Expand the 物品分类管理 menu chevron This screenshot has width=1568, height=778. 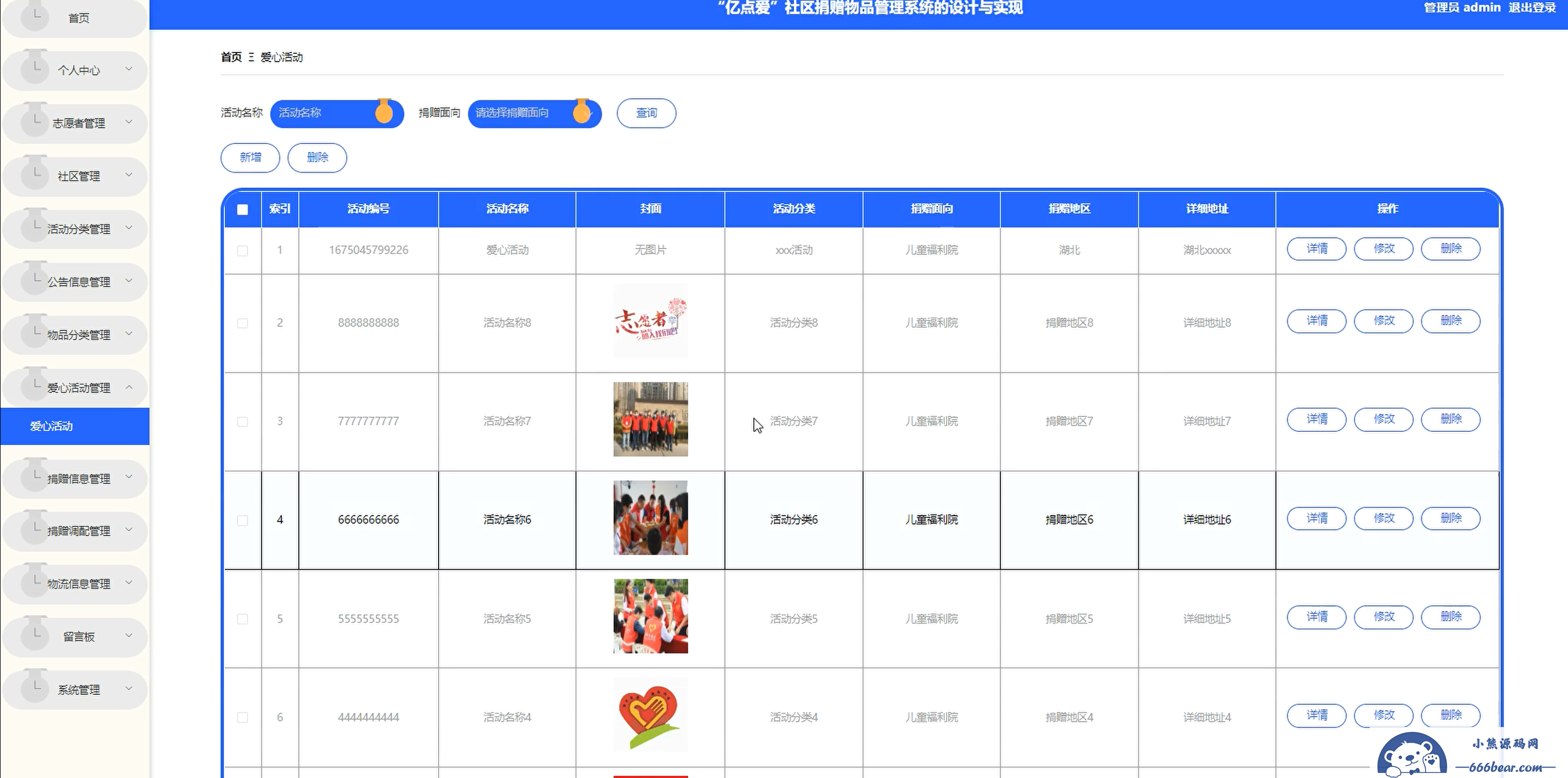[x=129, y=333]
